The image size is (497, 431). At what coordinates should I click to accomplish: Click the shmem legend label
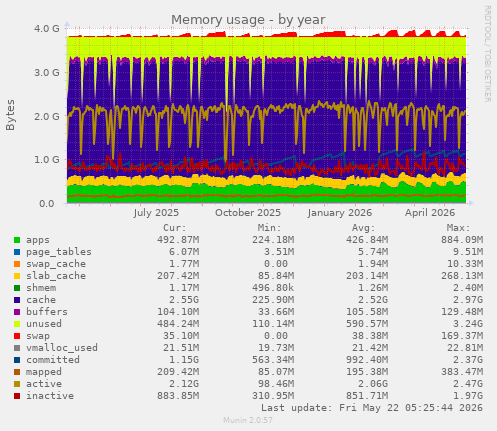point(41,288)
